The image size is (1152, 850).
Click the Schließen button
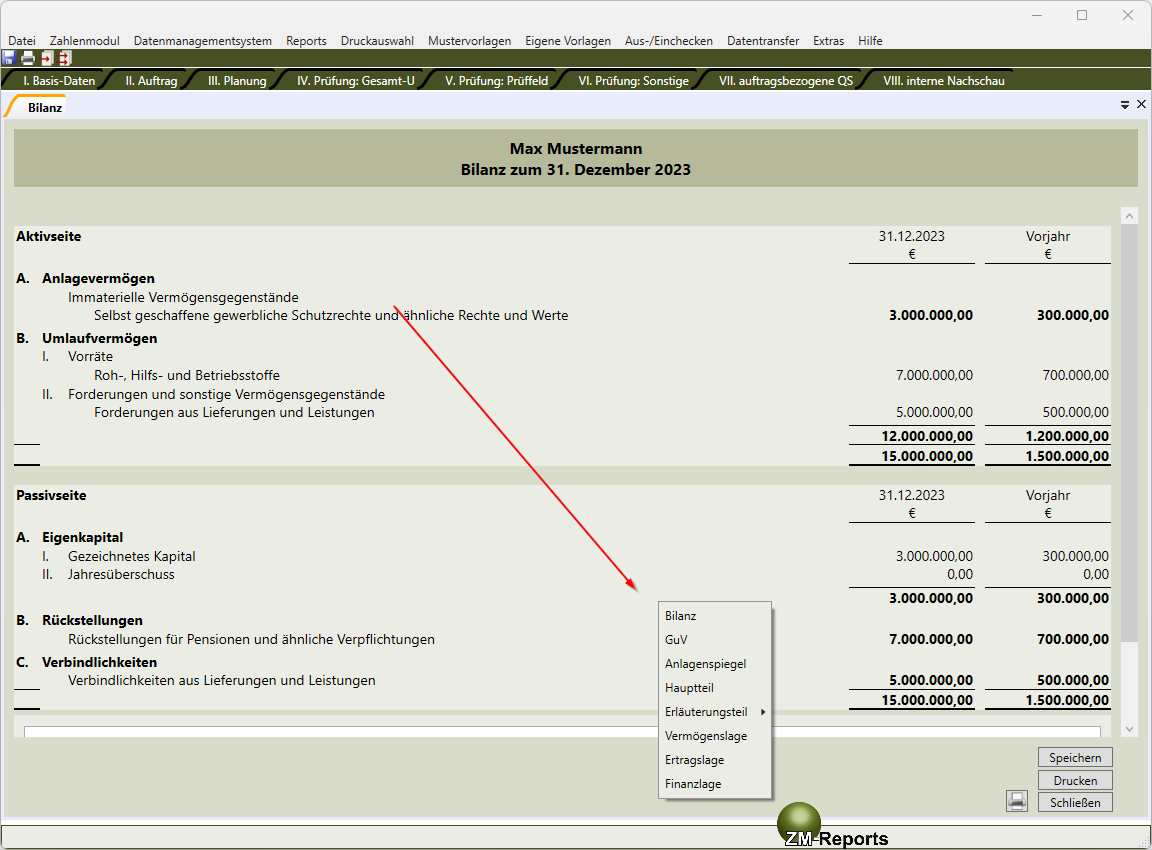pyautogui.click(x=1075, y=802)
